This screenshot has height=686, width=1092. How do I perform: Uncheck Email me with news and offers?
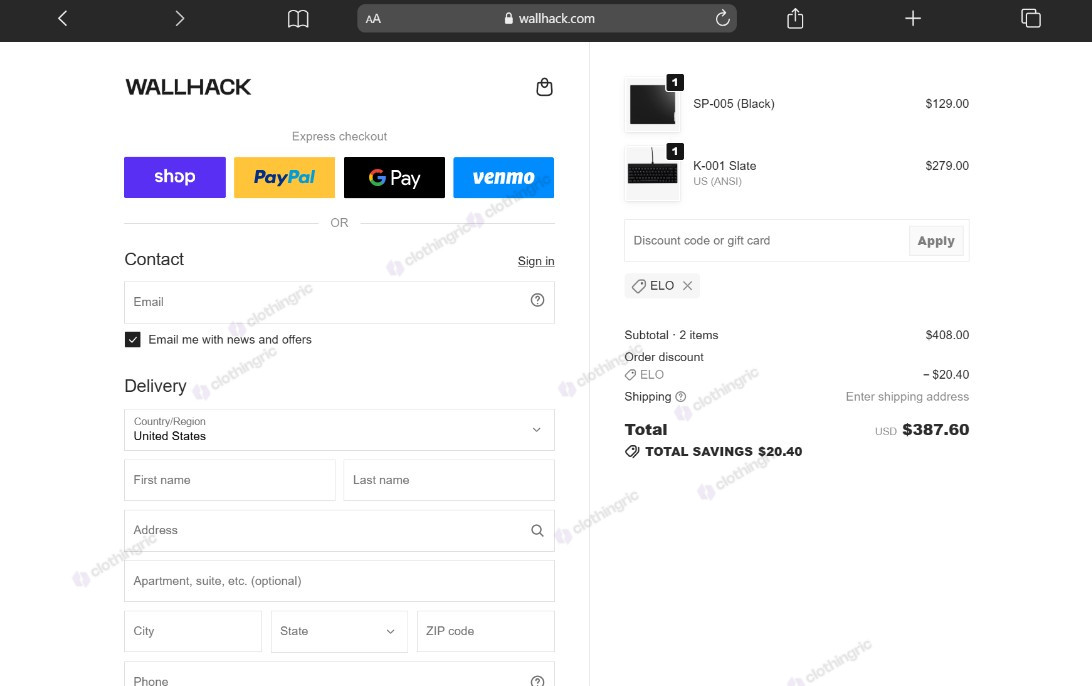coord(132,339)
